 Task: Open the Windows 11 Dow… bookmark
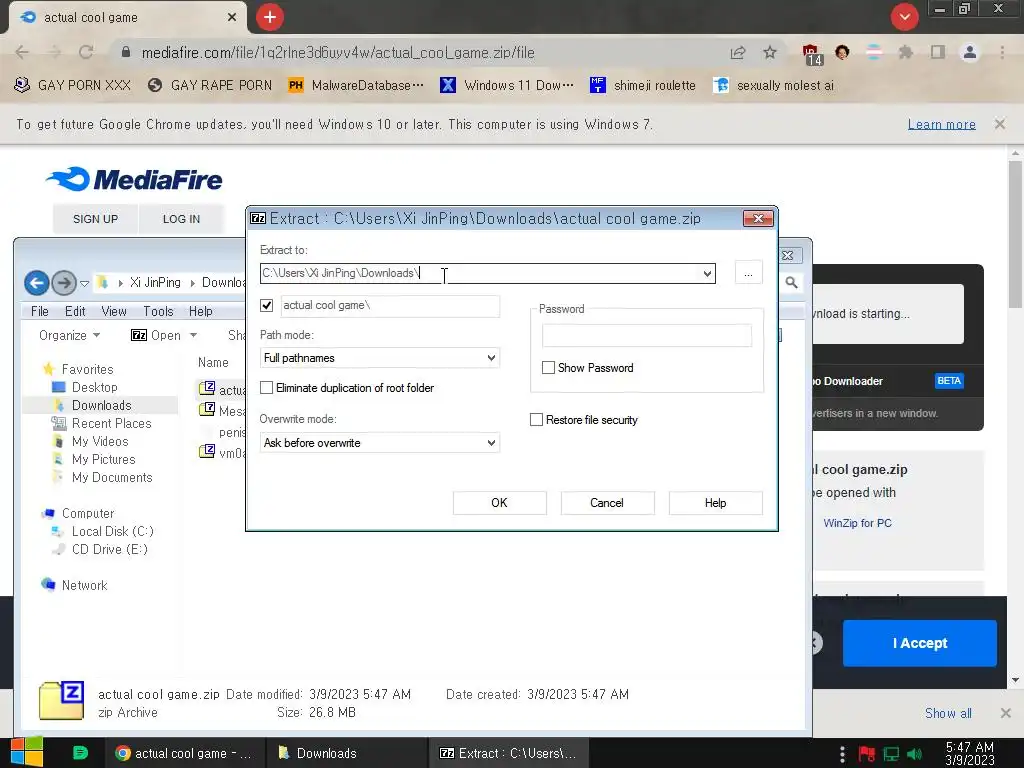coord(507,85)
